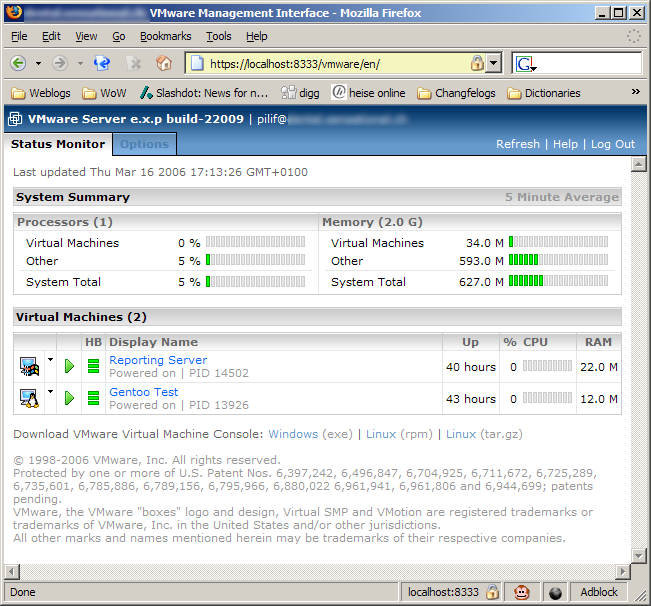
Task: Switch to the Options tab
Action: click(144, 144)
